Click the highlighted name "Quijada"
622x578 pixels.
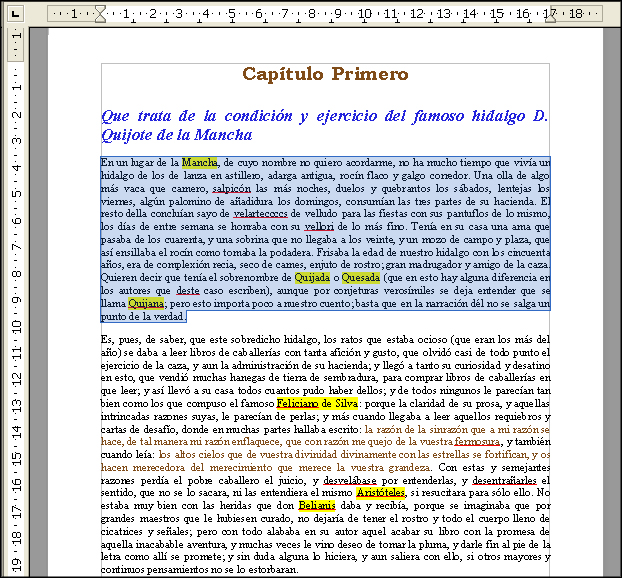tap(312, 278)
